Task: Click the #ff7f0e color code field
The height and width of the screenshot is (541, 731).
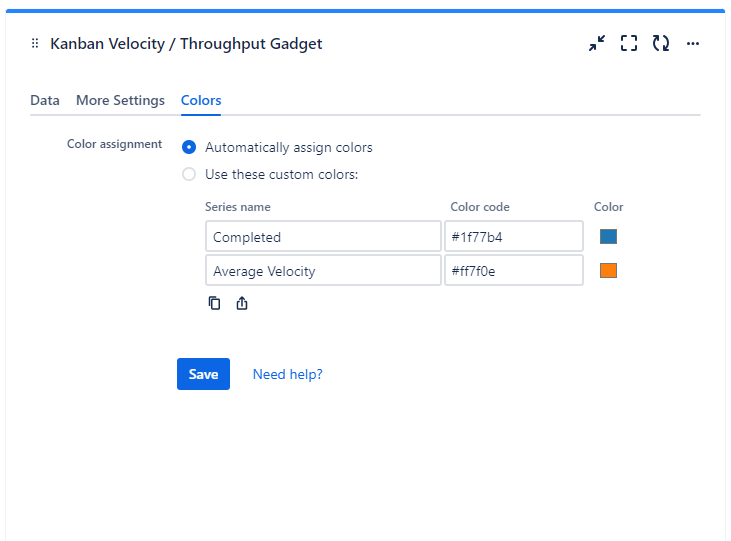Action: tap(514, 270)
